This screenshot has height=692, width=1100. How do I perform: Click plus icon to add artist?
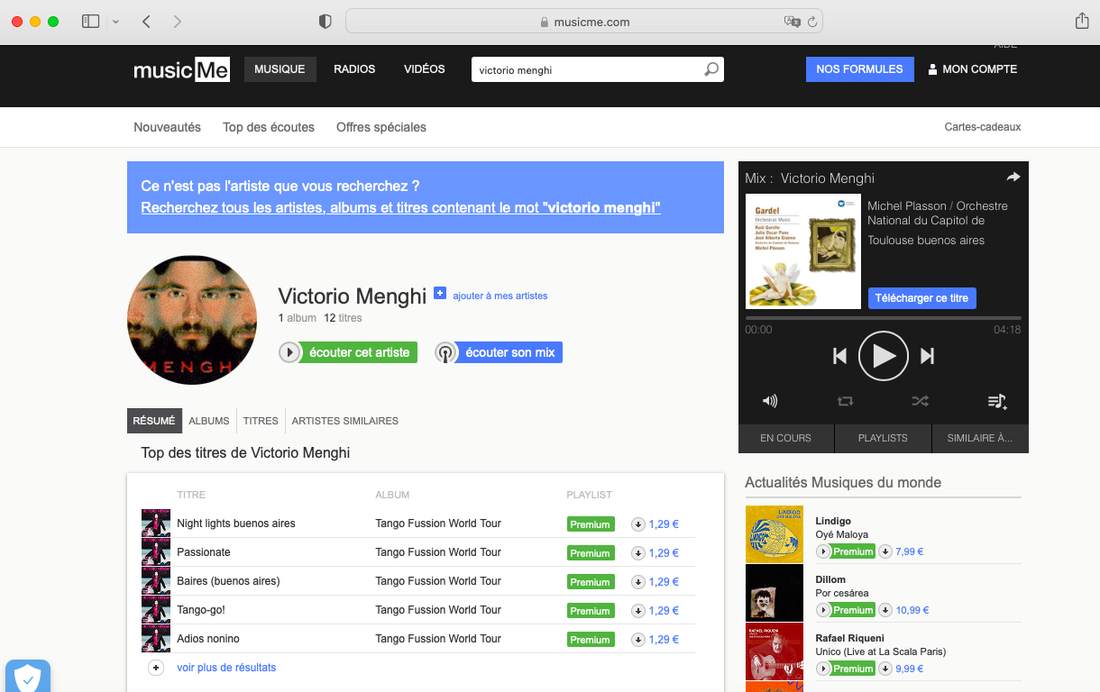pos(440,293)
